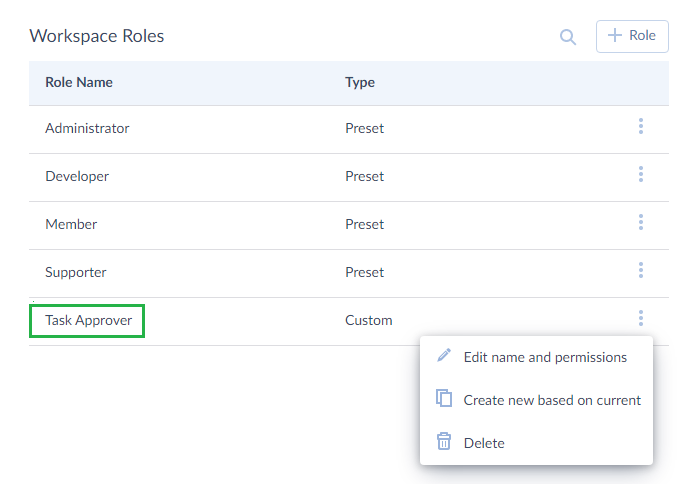Click the Developer role name
Screen dimensions: 699x484
tap(77, 176)
